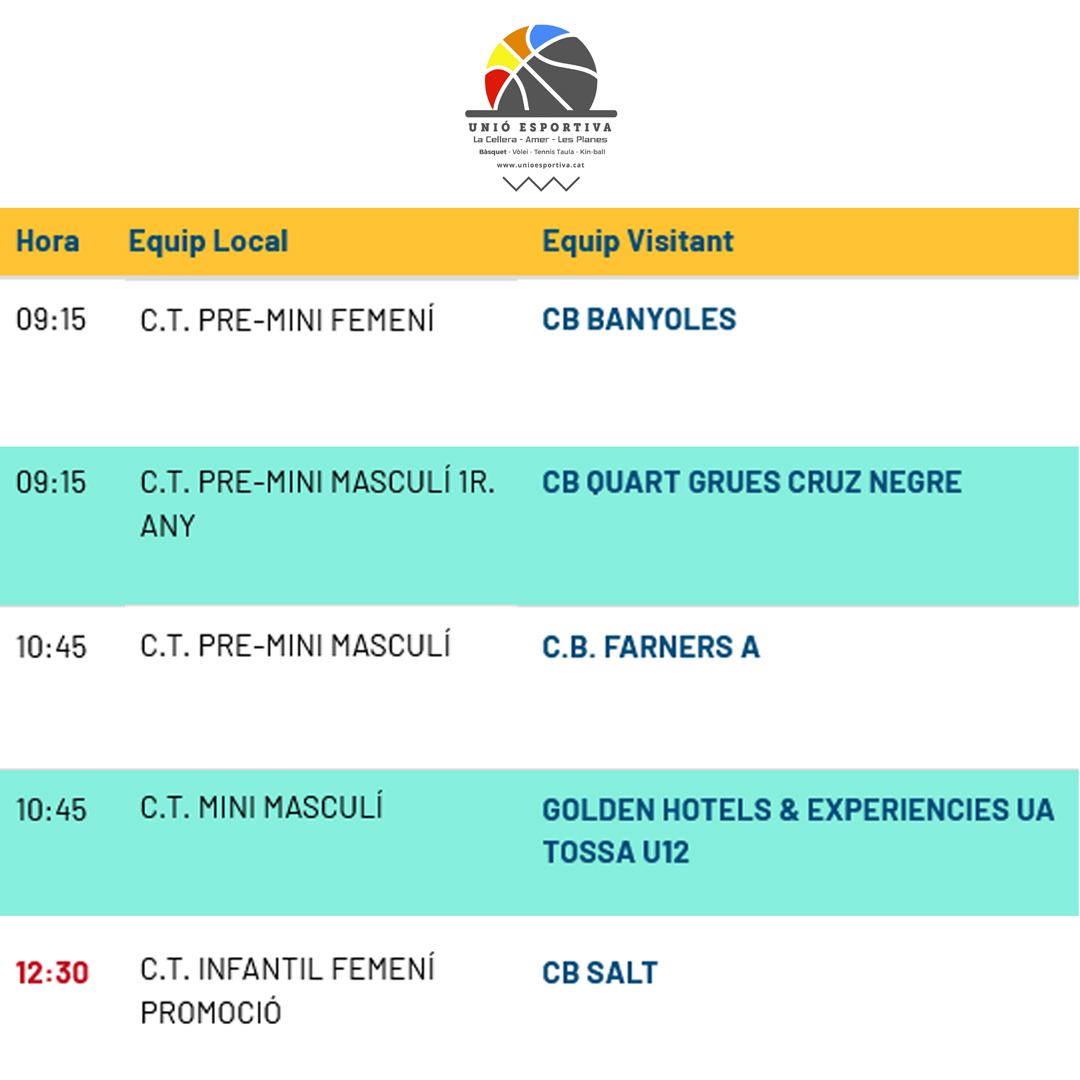Screen dimensions: 1080x1080
Task: Click the 10:45 time in the C.T. MINI MASCULÍ row
Action: click(51, 809)
